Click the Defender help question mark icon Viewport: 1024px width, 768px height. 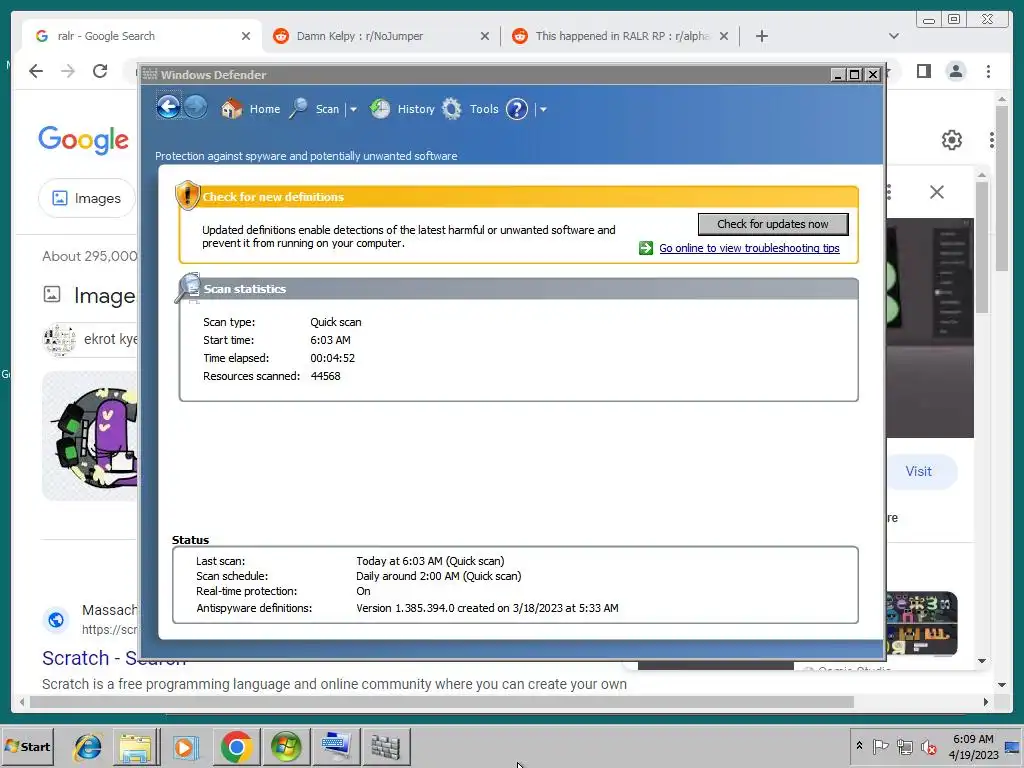tap(517, 109)
